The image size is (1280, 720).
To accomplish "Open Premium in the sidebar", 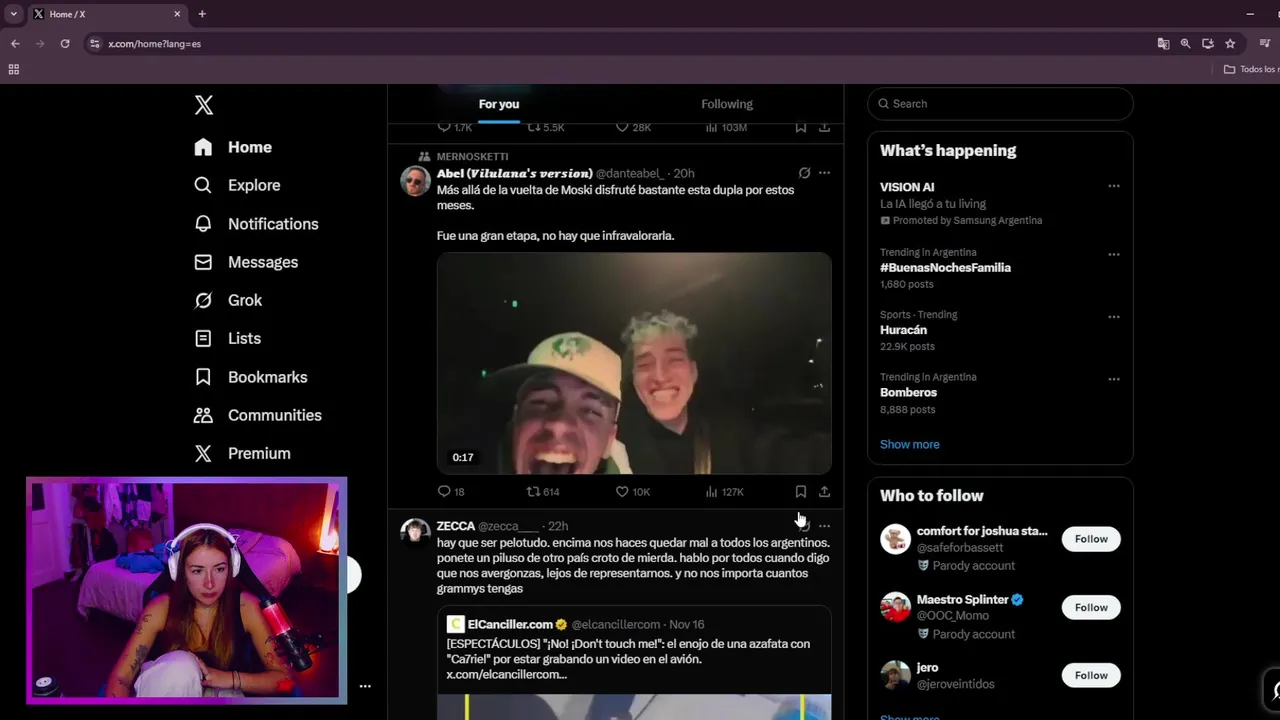I will coord(243,453).
